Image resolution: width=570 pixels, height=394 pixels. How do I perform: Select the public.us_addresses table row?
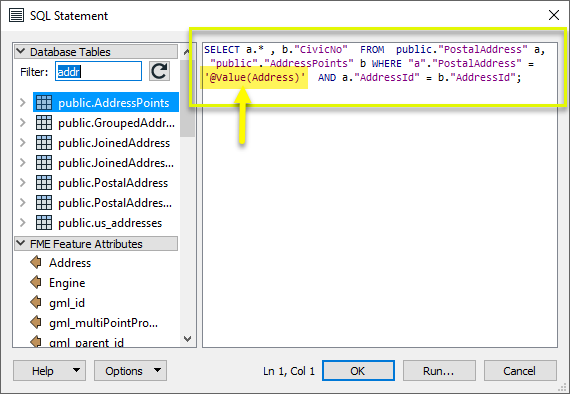coord(106,222)
